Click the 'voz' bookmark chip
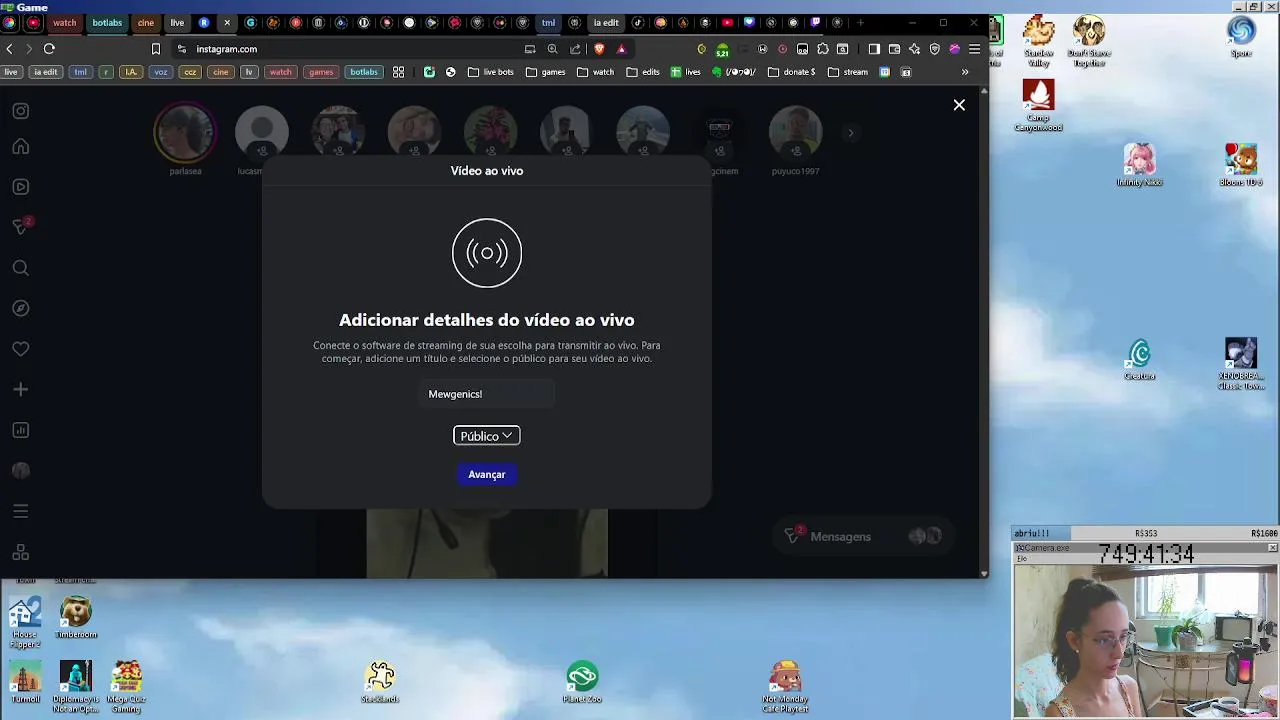The width and height of the screenshot is (1280, 720). coord(161,72)
